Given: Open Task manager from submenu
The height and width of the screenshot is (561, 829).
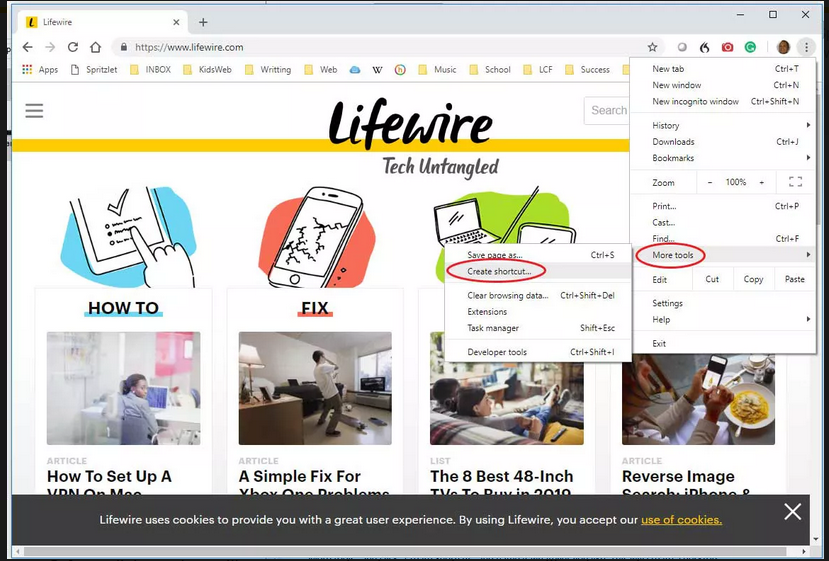Looking at the screenshot, I should point(538,328).
